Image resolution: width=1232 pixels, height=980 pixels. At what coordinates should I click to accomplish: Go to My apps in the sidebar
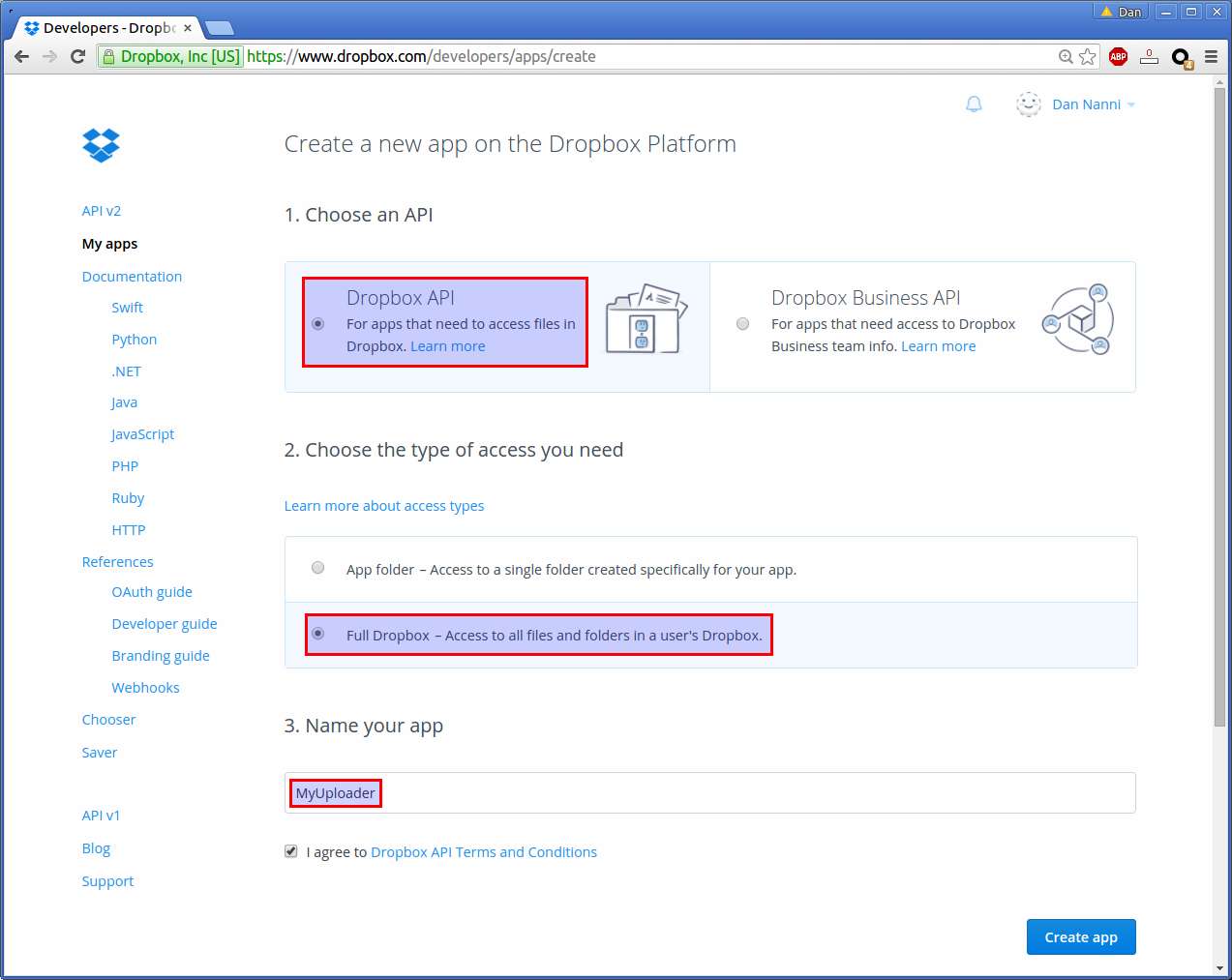point(109,244)
